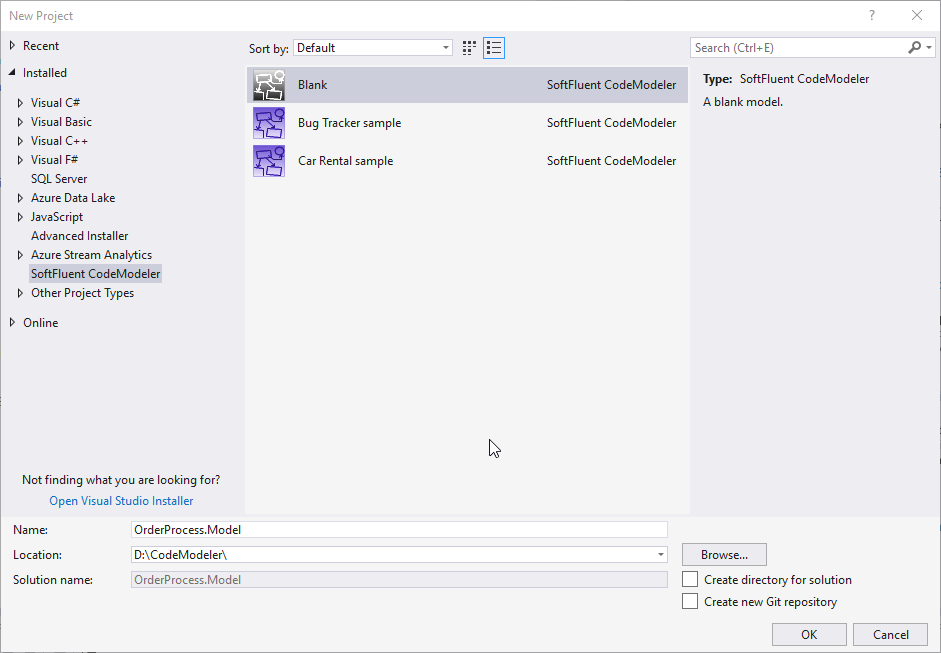
Task: Open Visual Studio Installer link
Action: (121, 501)
